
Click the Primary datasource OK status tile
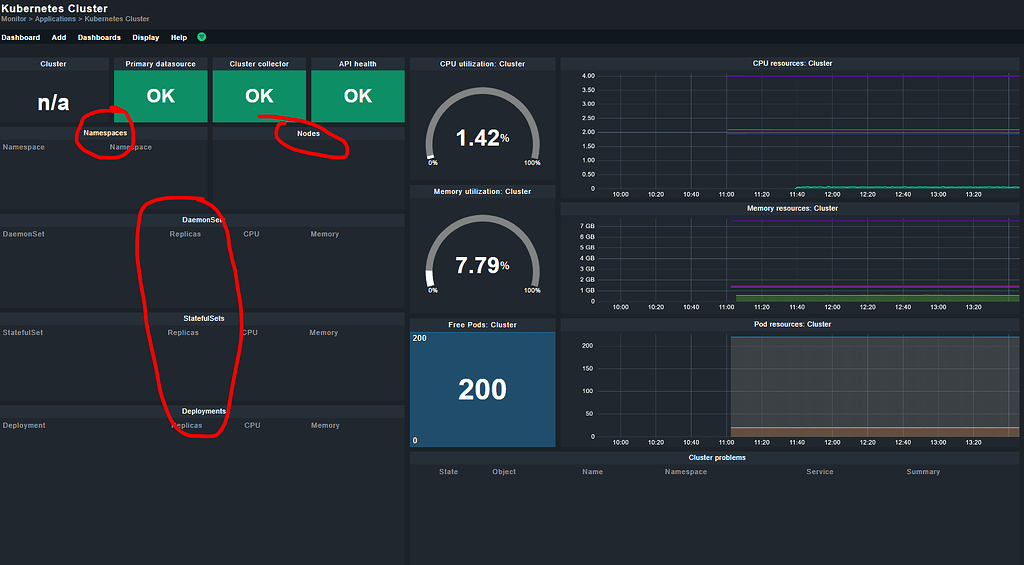click(x=161, y=96)
